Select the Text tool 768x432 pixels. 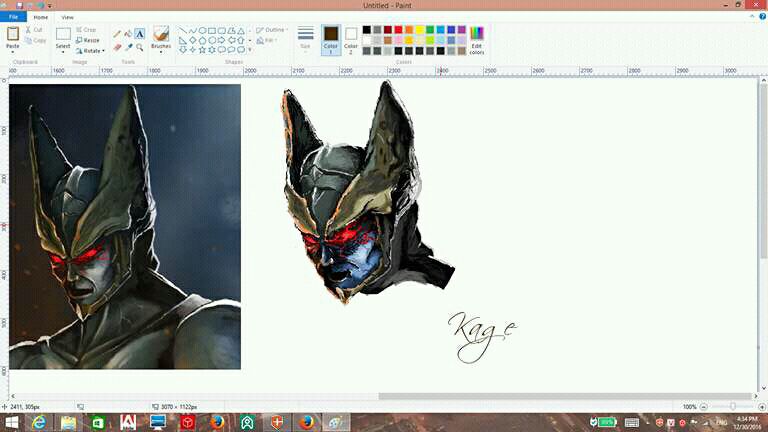140,34
